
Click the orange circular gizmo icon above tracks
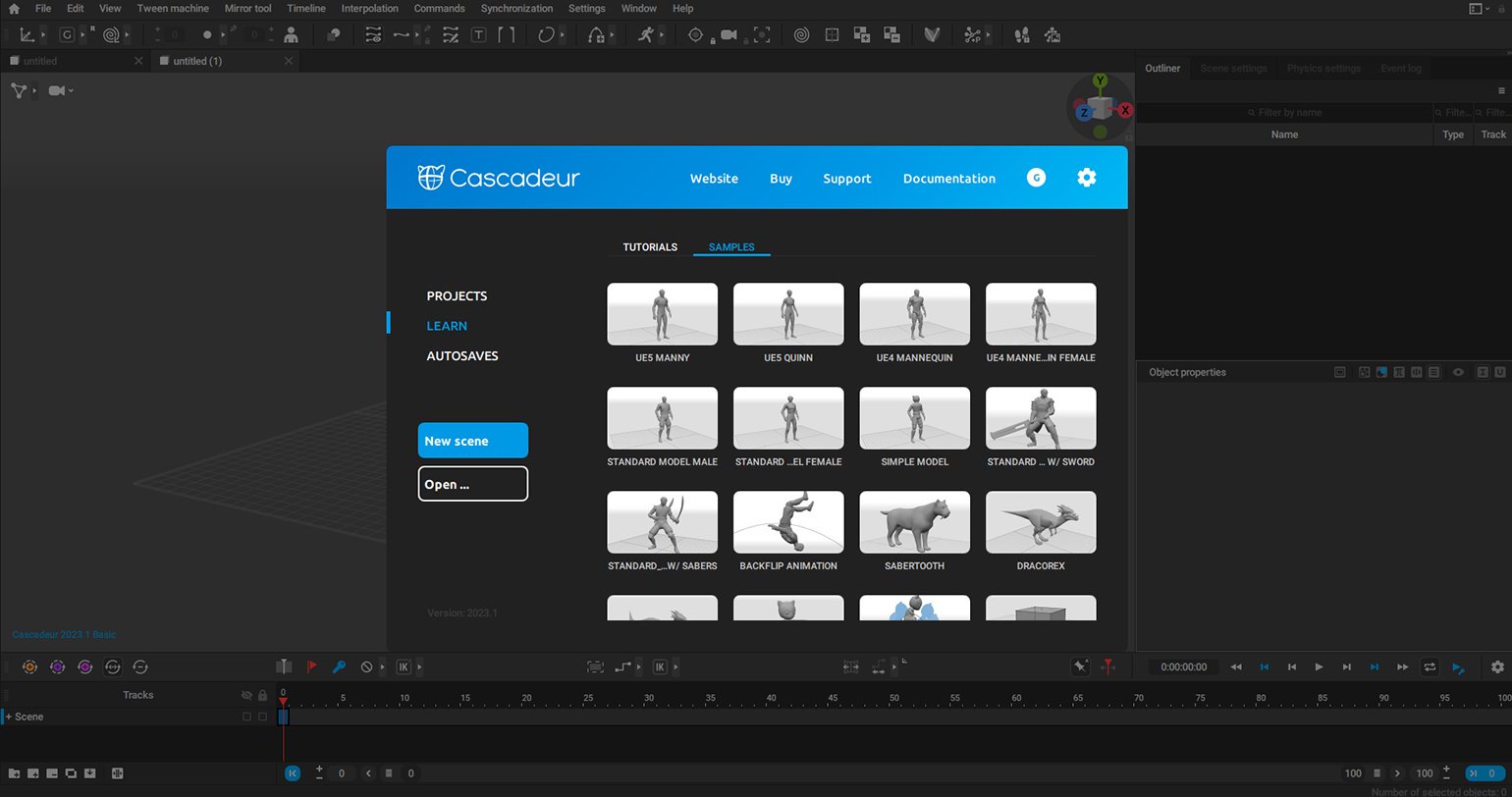(29, 666)
